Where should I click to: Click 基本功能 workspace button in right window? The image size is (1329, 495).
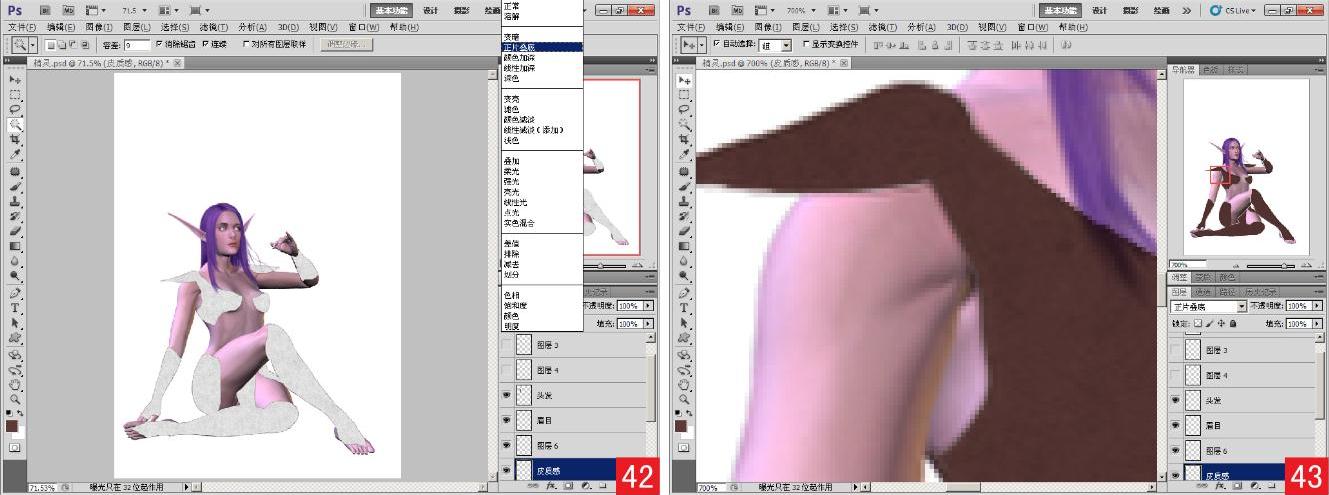click(1060, 10)
